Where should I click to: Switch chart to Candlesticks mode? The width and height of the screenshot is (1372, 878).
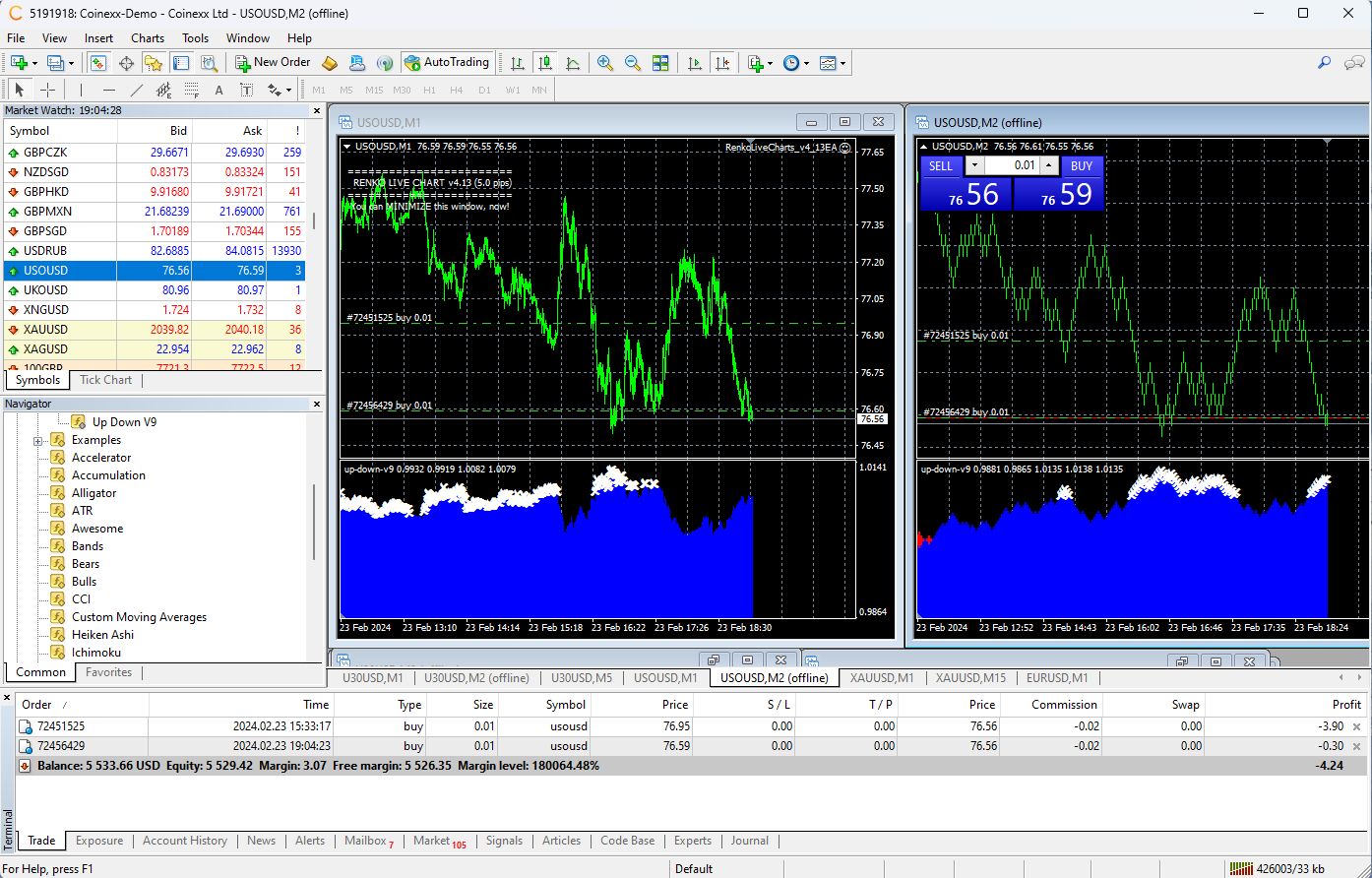pos(544,63)
